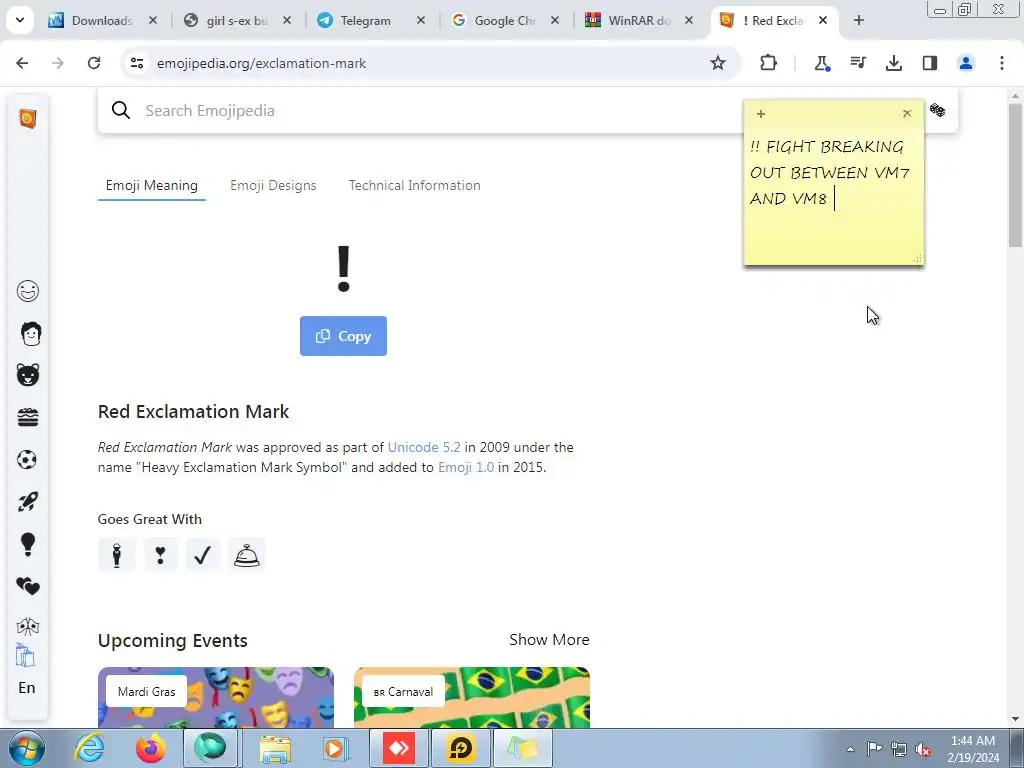The image size is (1024, 768).
Task: Open Chrome downloads icon
Action: coord(893,63)
